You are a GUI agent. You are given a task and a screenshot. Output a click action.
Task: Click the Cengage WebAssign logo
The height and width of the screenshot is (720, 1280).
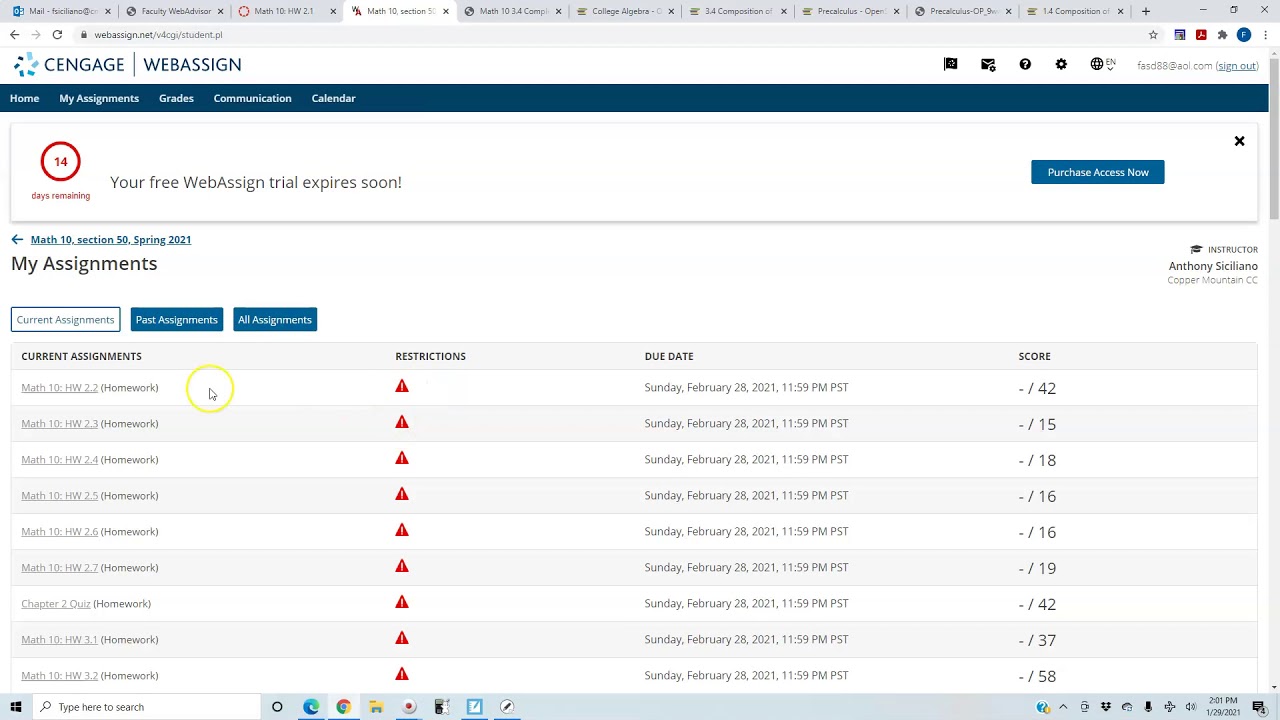click(127, 65)
